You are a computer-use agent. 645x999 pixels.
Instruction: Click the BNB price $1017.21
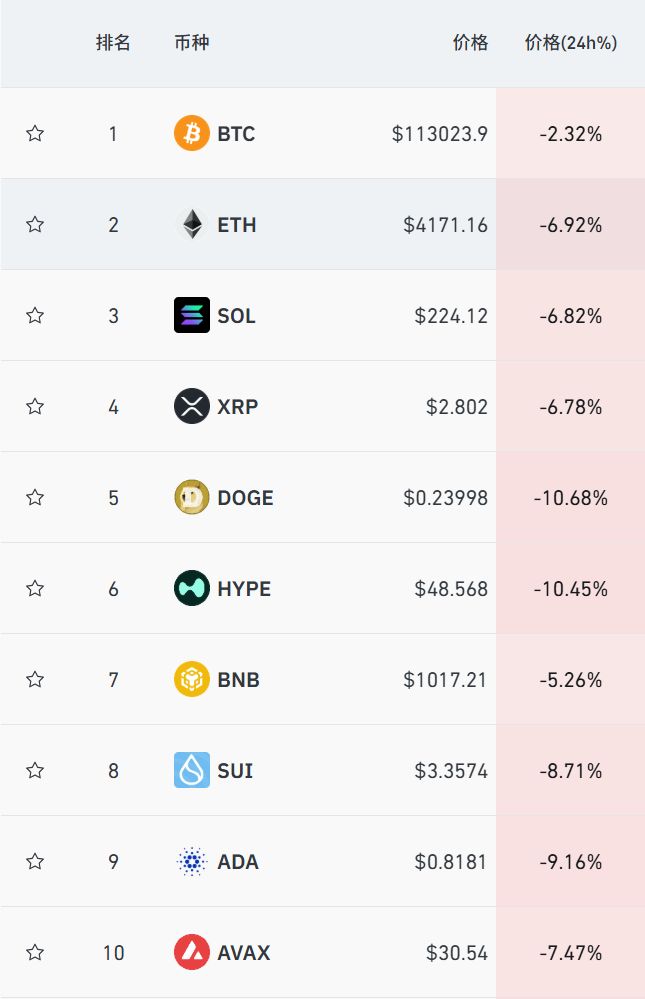[x=446, y=680]
